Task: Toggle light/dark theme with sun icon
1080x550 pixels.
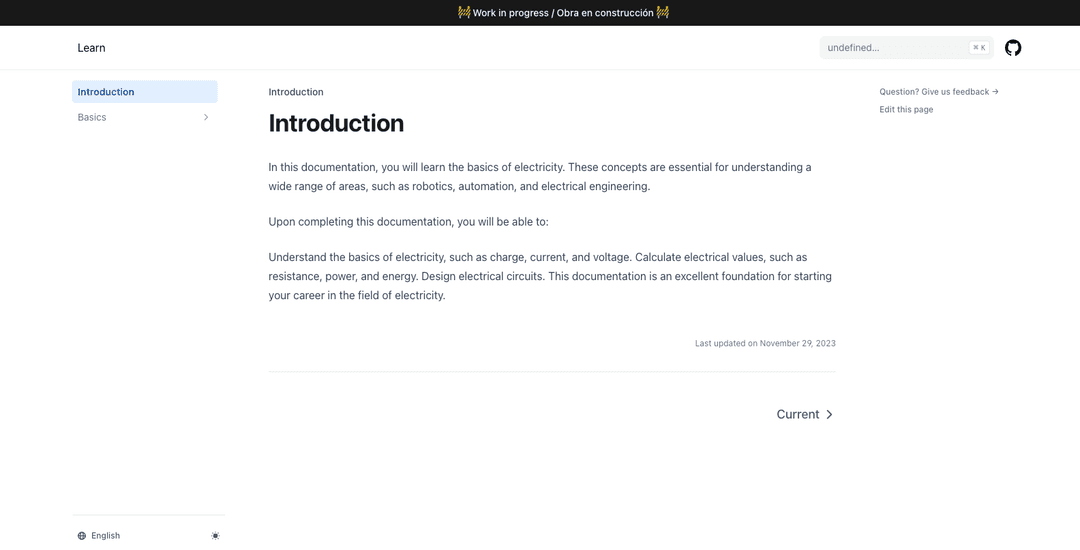Action: click(216, 536)
